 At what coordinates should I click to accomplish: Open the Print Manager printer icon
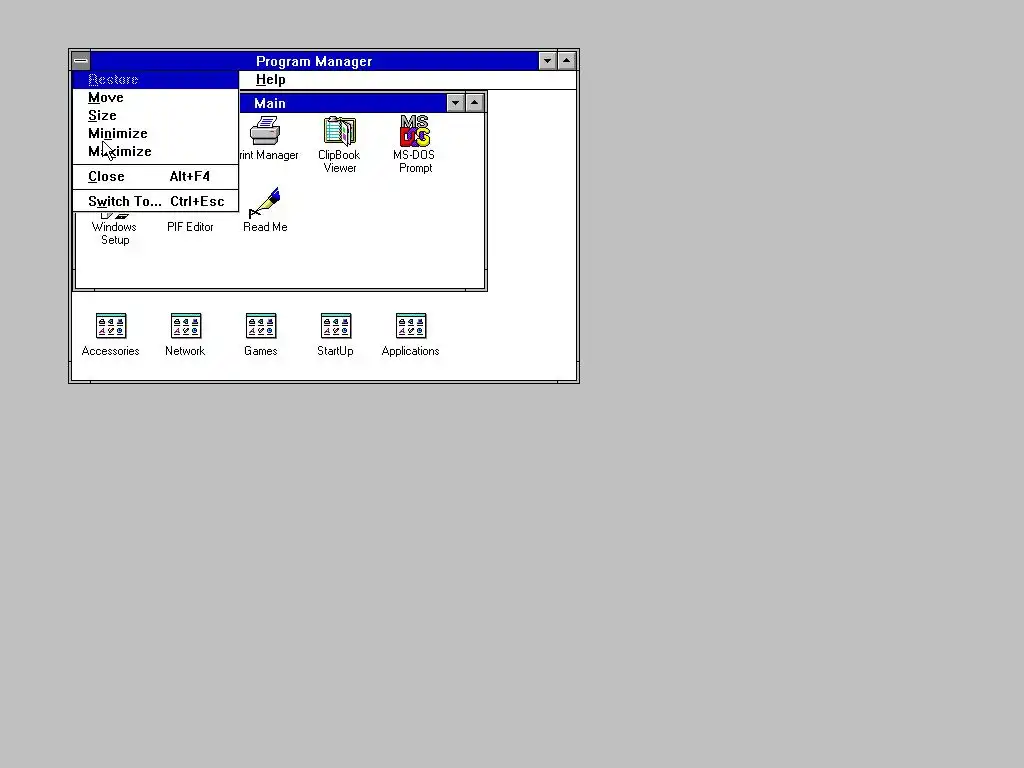[x=265, y=131]
